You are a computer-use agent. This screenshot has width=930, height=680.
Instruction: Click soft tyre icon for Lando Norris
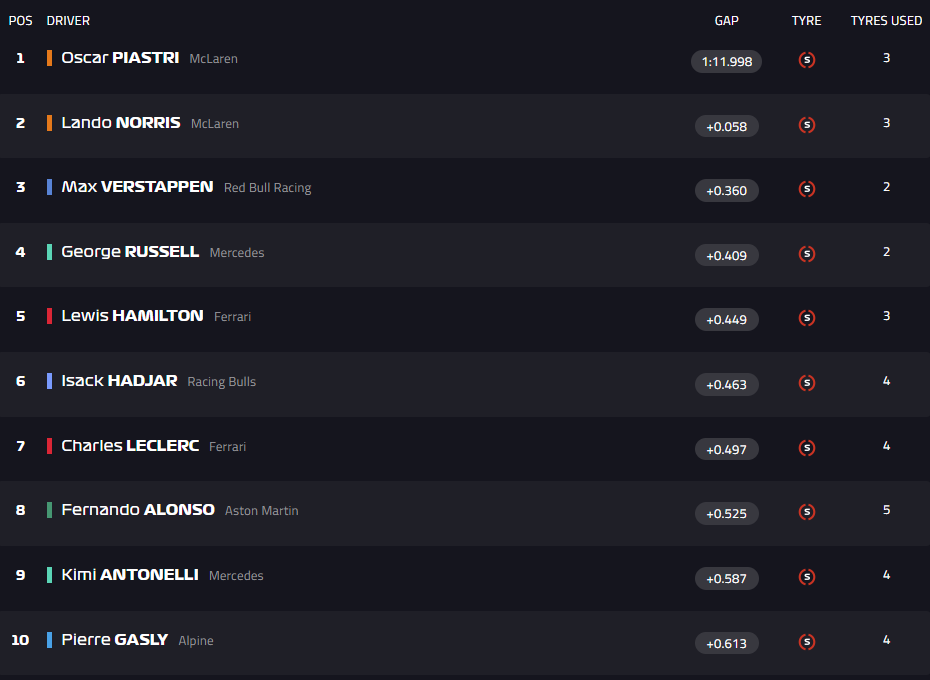[x=807, y=125]
